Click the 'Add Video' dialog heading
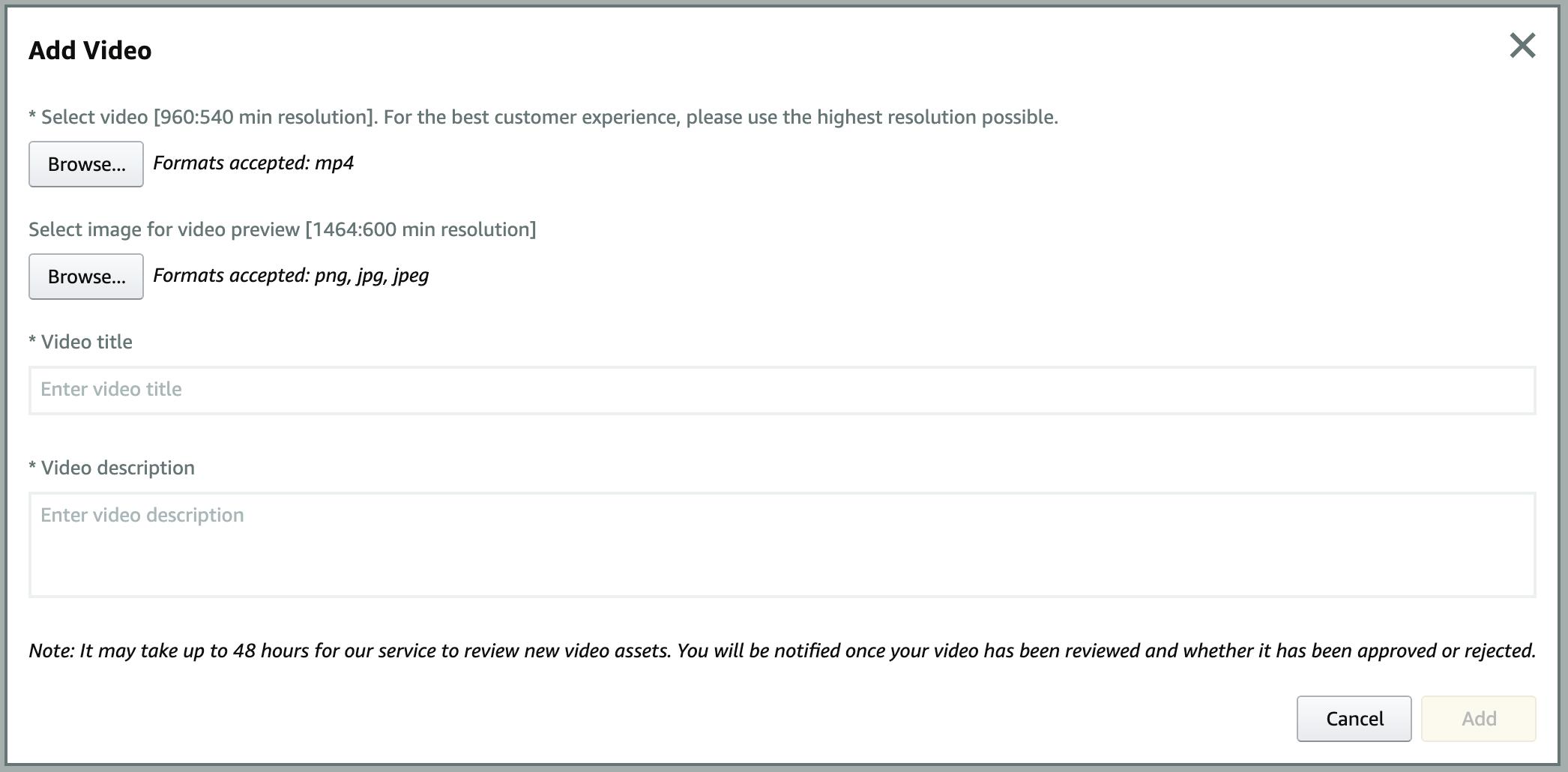 [90, 50]
